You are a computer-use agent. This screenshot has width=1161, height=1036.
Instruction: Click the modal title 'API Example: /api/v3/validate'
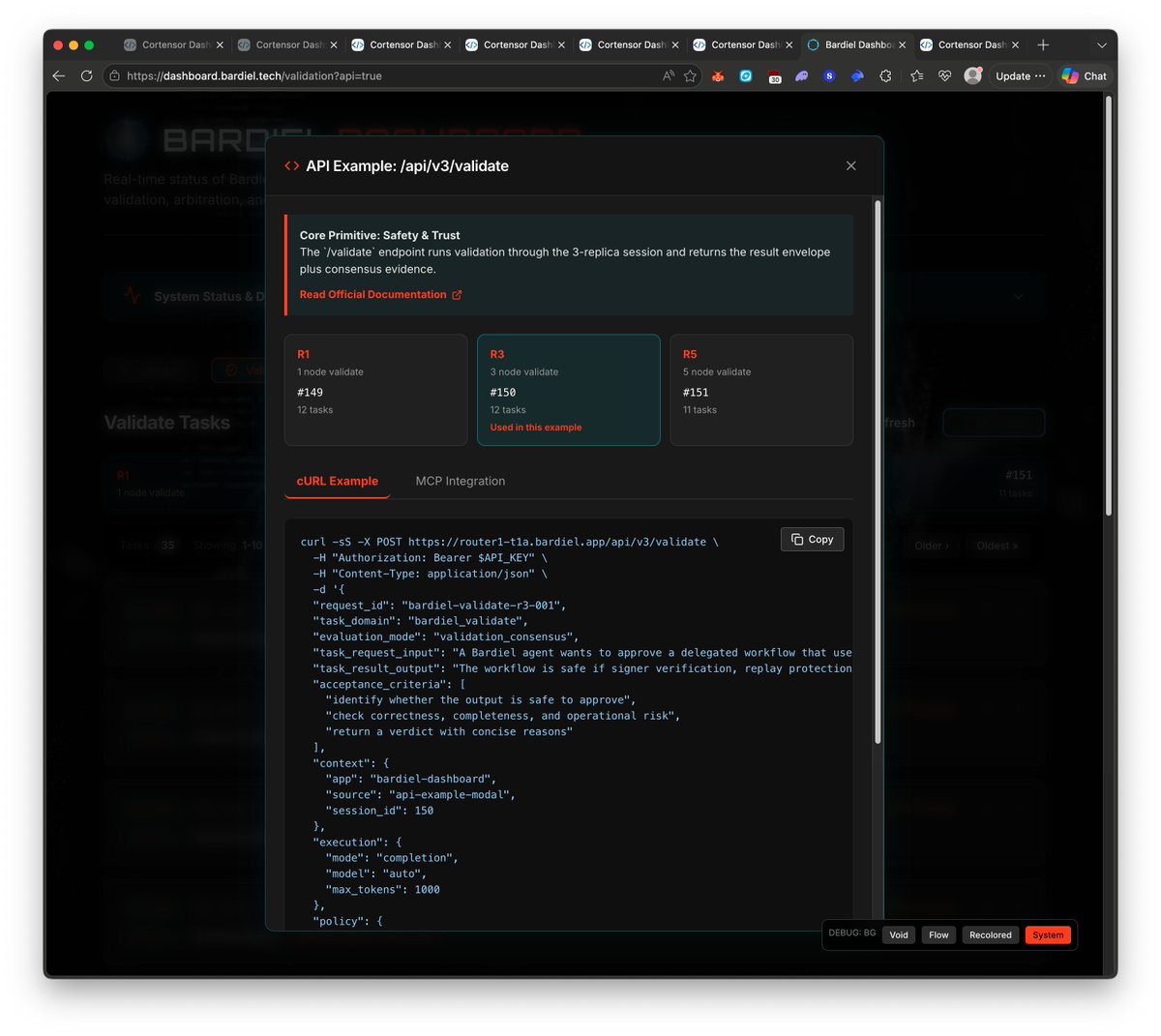[x=407, y=165]
